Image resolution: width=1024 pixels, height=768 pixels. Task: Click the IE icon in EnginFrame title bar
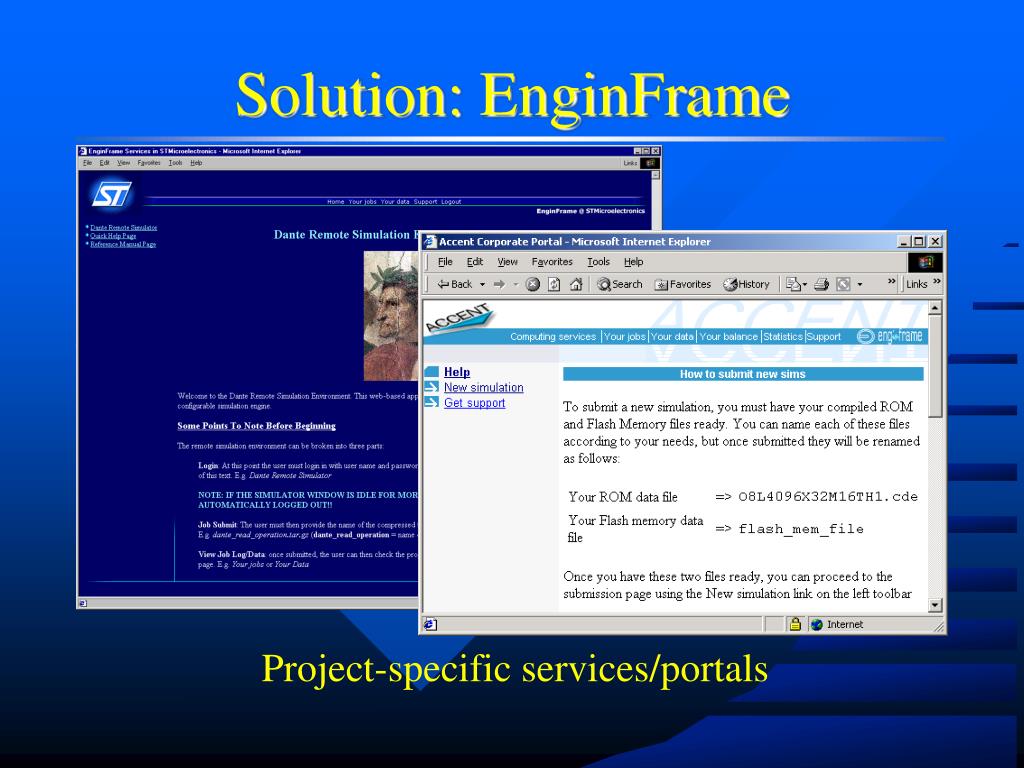click(x=83, y=151)
